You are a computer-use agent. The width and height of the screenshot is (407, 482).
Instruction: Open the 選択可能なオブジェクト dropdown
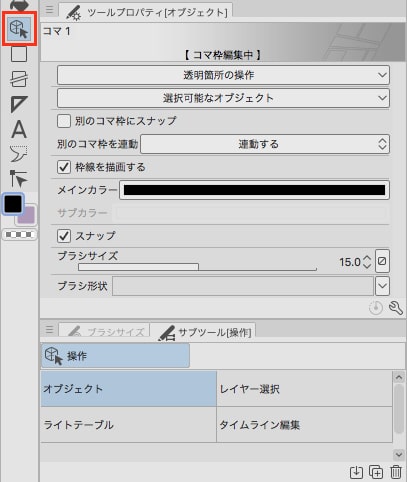coord(223,98)
